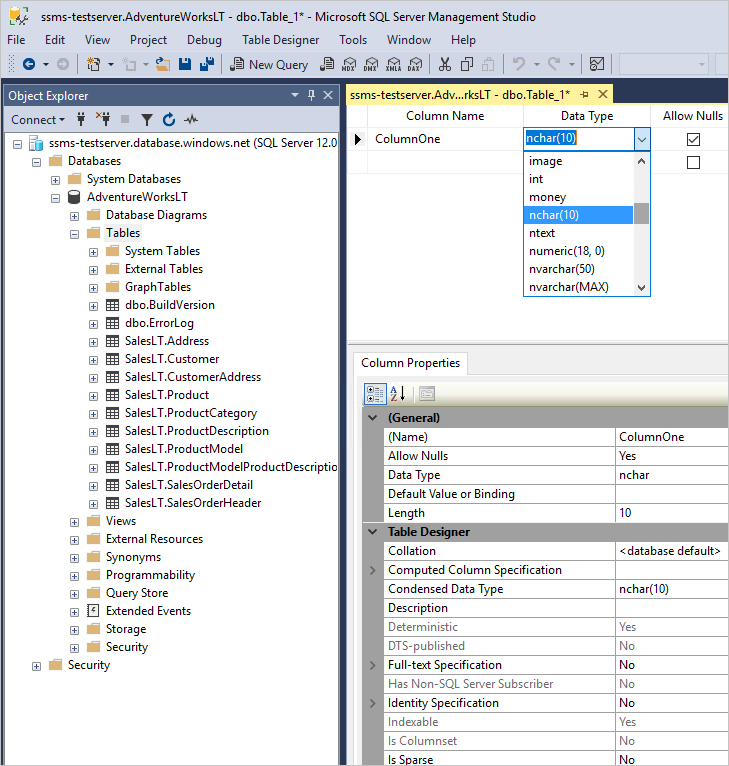Click the Filter funnel icon
The width and height of the screenshot is (729, 766).
147,120
